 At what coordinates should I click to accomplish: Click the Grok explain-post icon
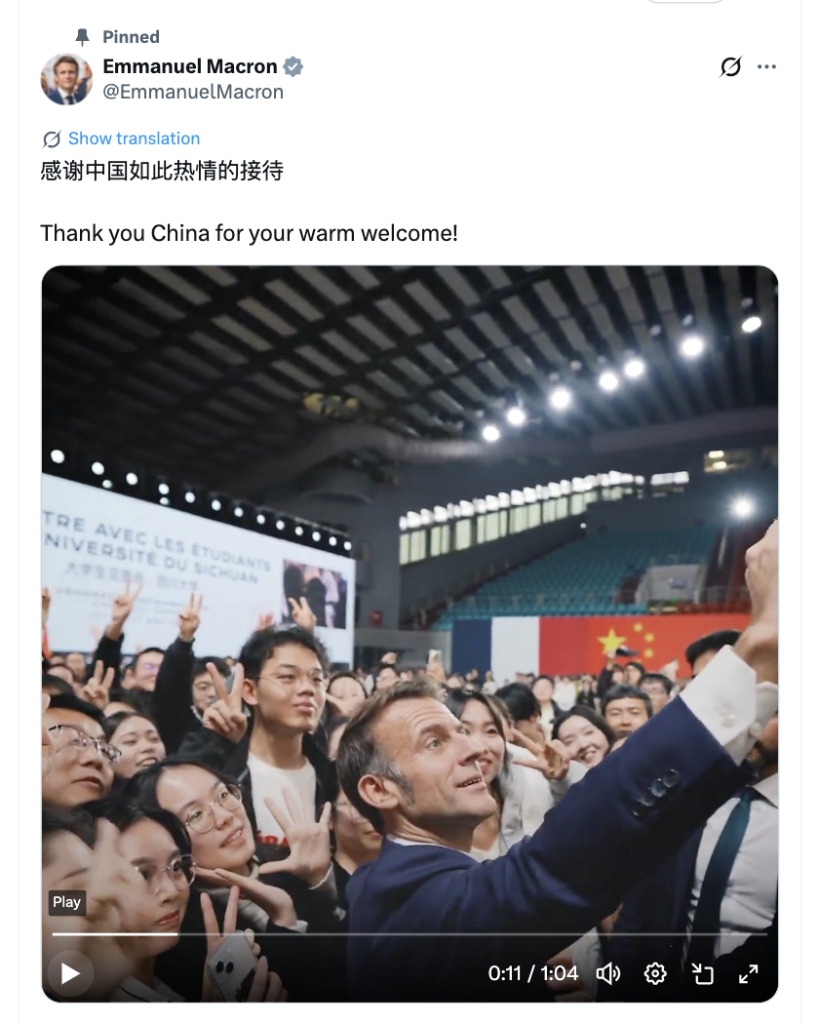tap(730, 67)
